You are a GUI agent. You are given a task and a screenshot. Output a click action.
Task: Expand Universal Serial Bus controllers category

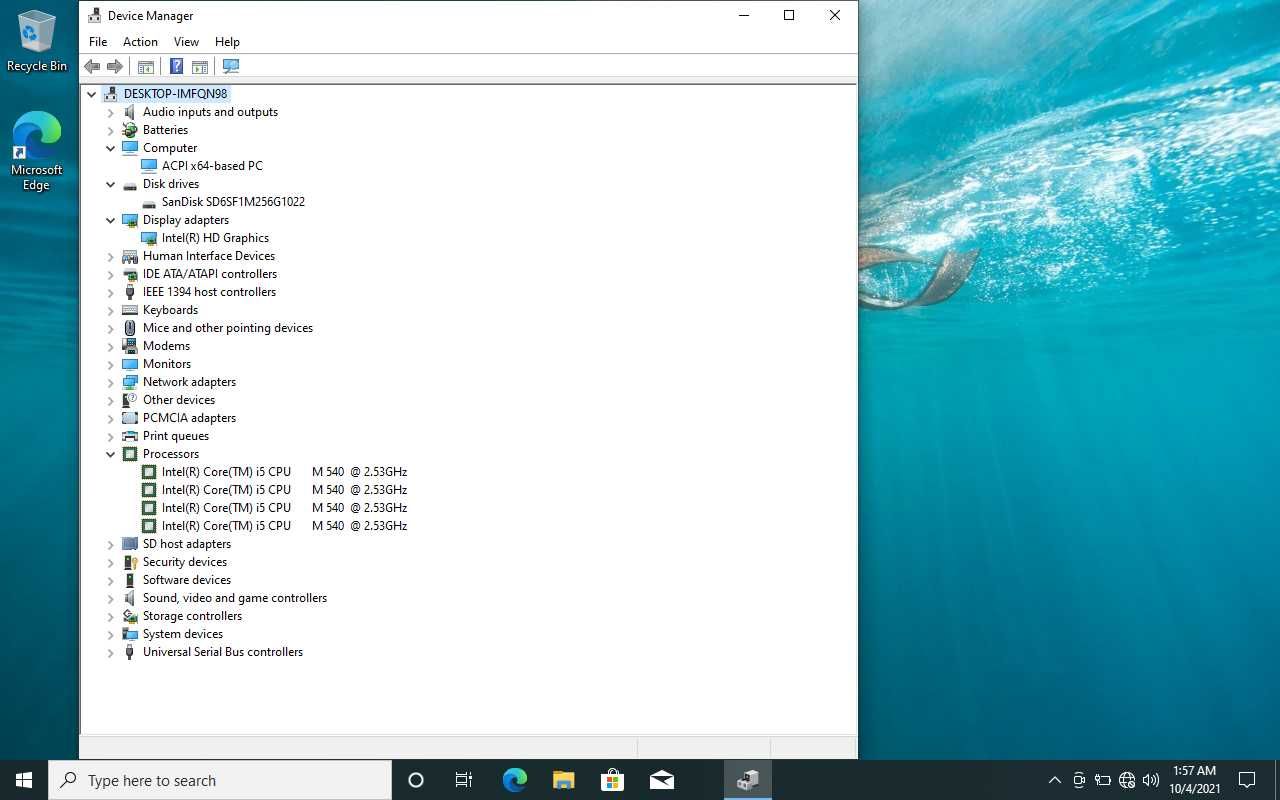111,652
